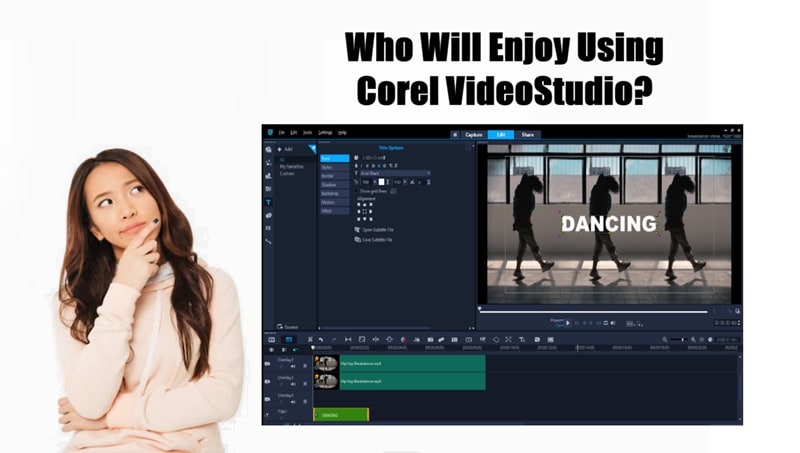Open the Media library panel icon
Screen dimensions: 800x453
pos(268,149)
